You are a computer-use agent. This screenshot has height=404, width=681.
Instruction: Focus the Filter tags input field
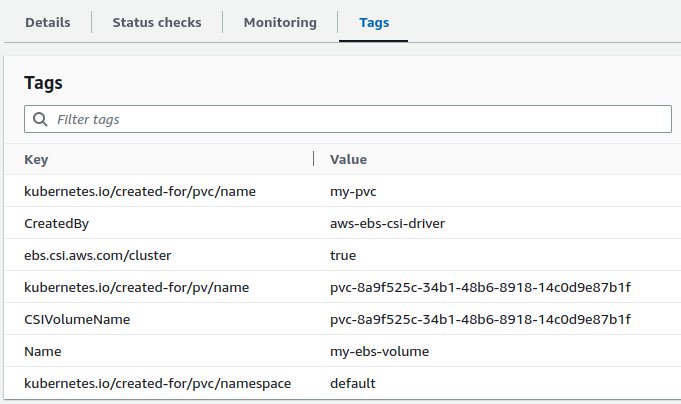[x=360, y=119]
